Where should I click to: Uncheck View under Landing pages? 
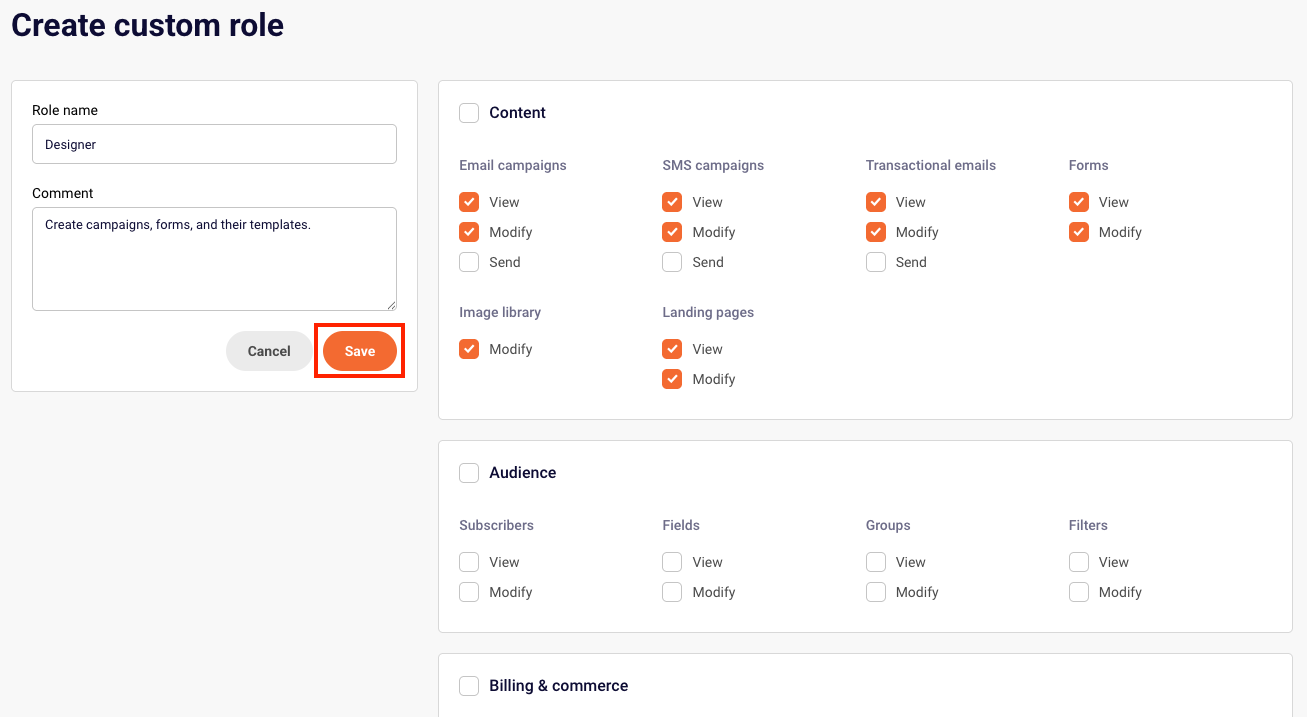(x=672, y=349)
